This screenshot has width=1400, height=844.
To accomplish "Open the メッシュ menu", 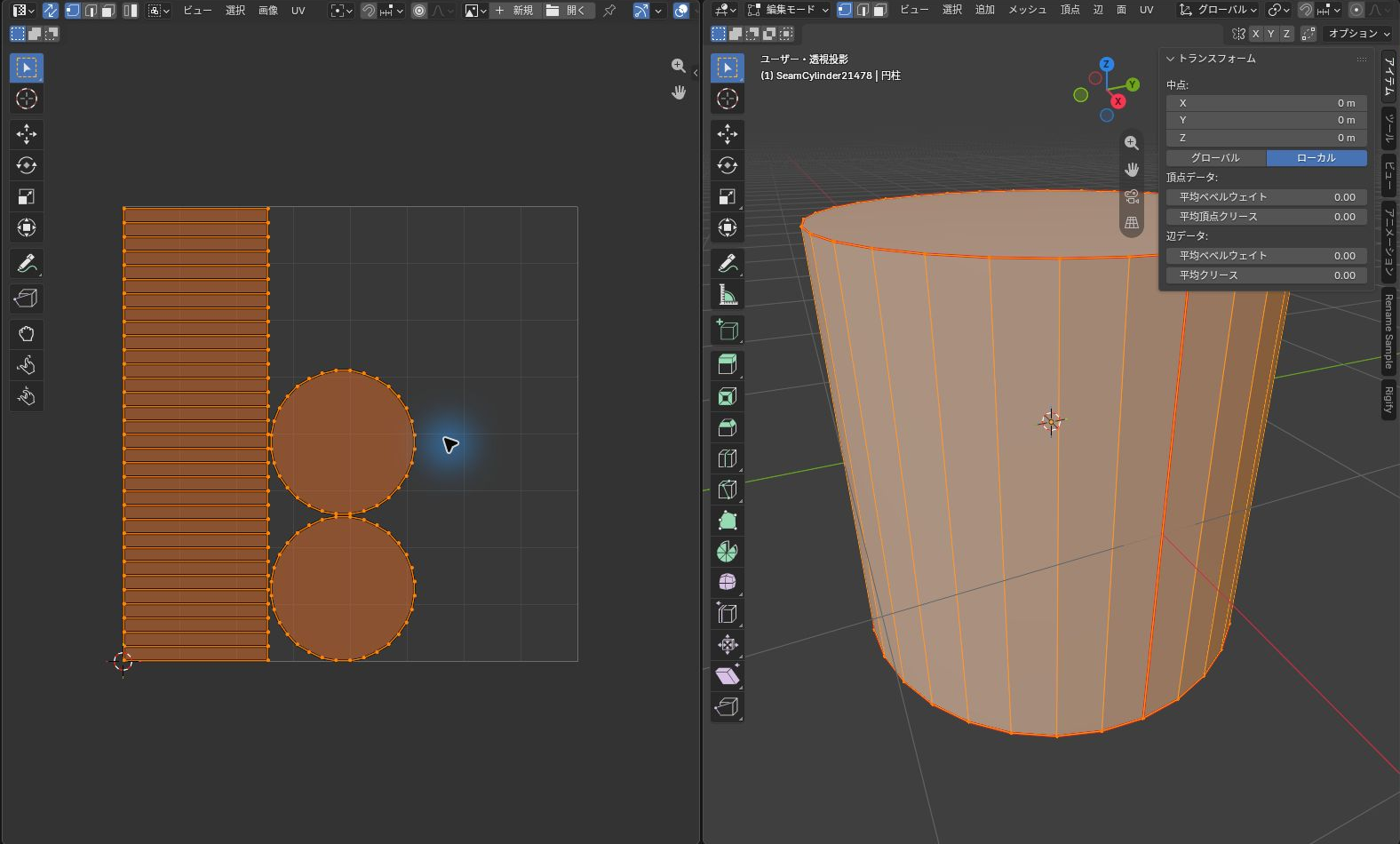I will click(x=1027, y=10).
